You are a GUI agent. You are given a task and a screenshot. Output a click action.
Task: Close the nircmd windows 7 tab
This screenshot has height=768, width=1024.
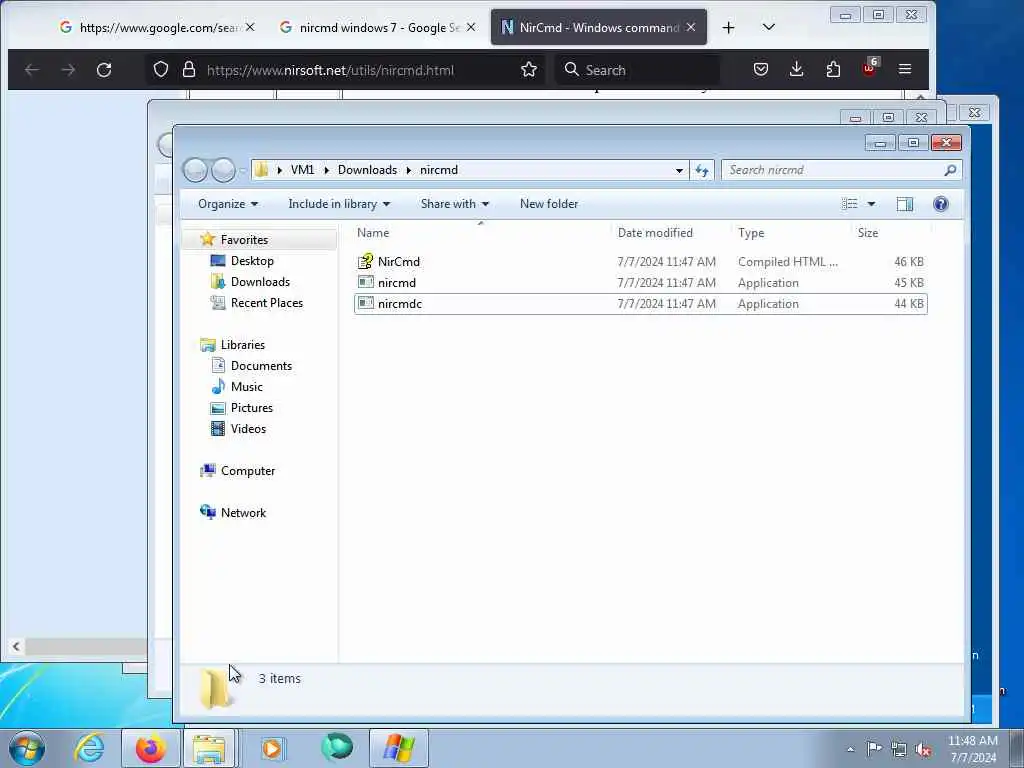click(471, 27)
